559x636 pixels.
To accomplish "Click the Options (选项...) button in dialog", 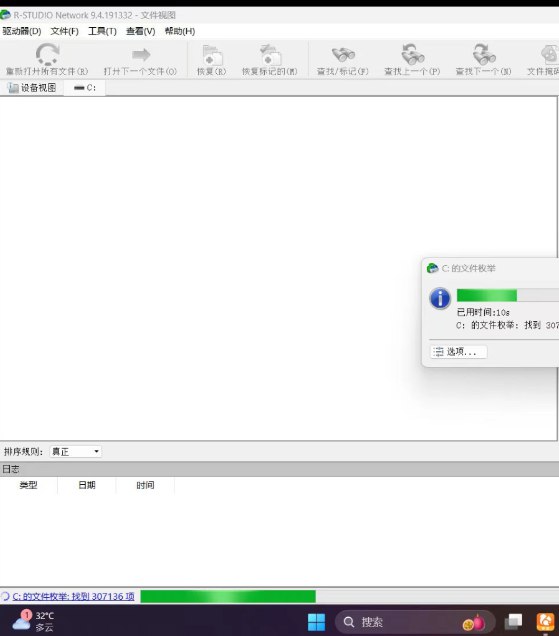I will pyautogui.click(x=458, y=352).
